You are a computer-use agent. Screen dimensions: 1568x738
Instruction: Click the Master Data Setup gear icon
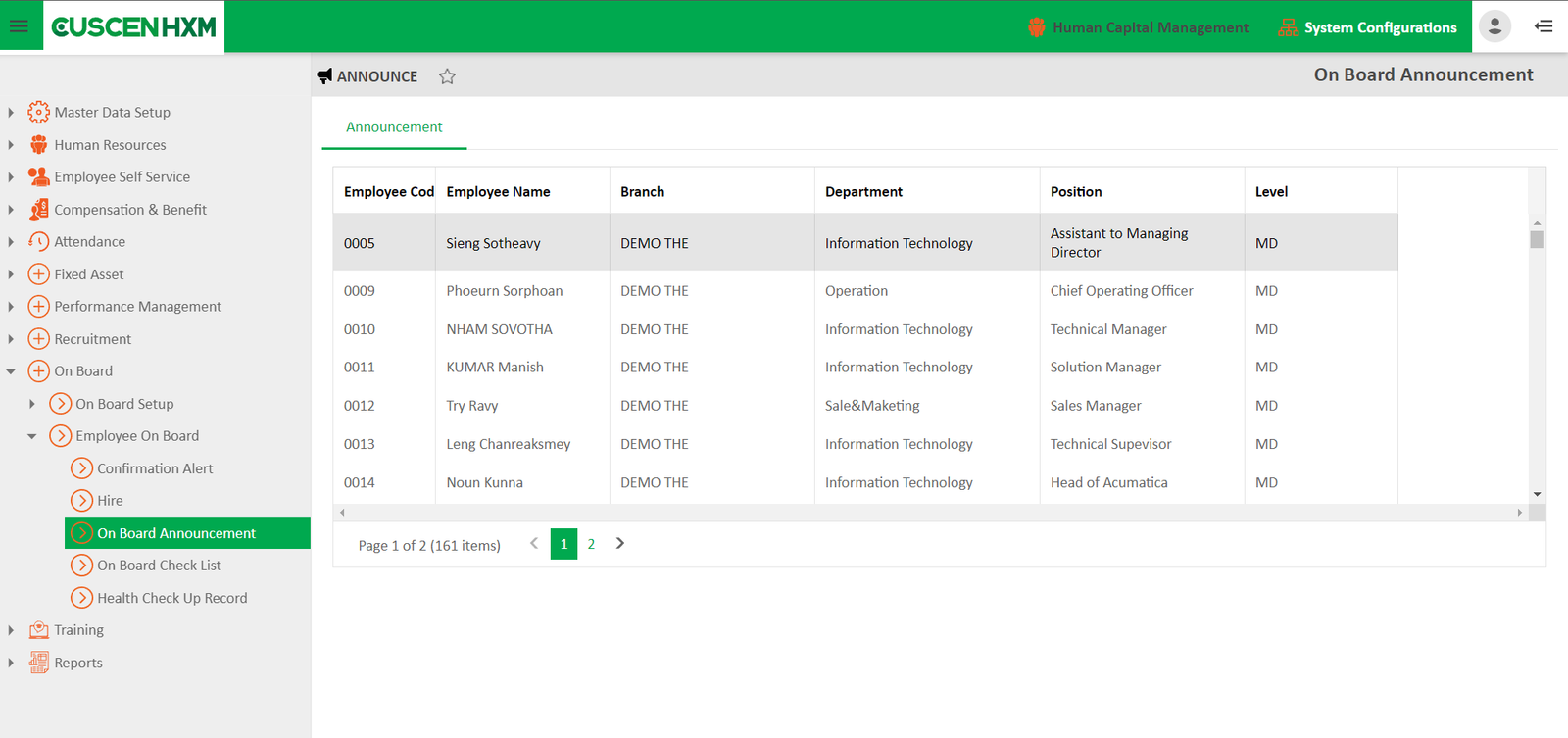(38, 113)
